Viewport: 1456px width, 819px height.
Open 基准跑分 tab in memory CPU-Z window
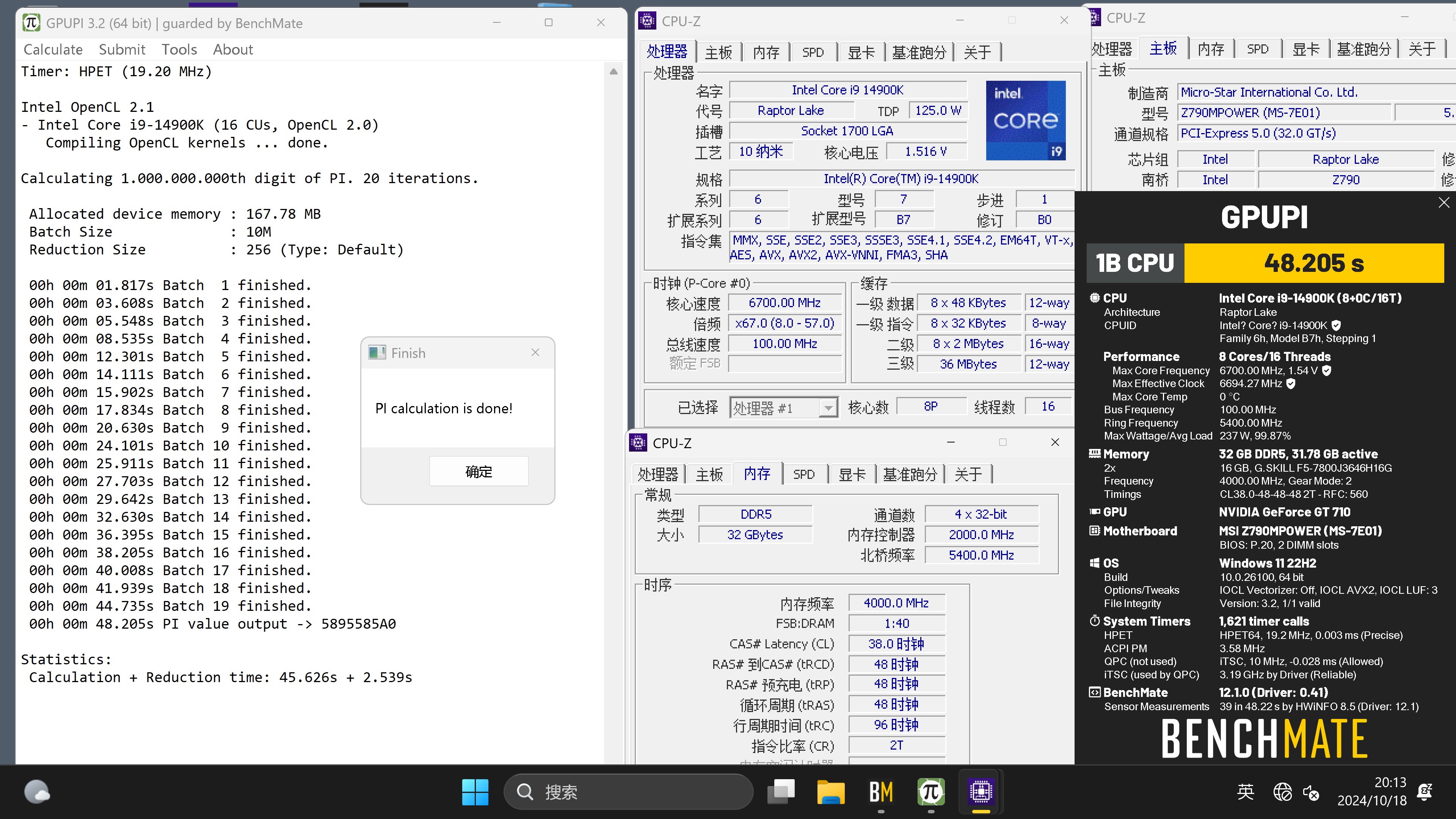coord(910,474)
